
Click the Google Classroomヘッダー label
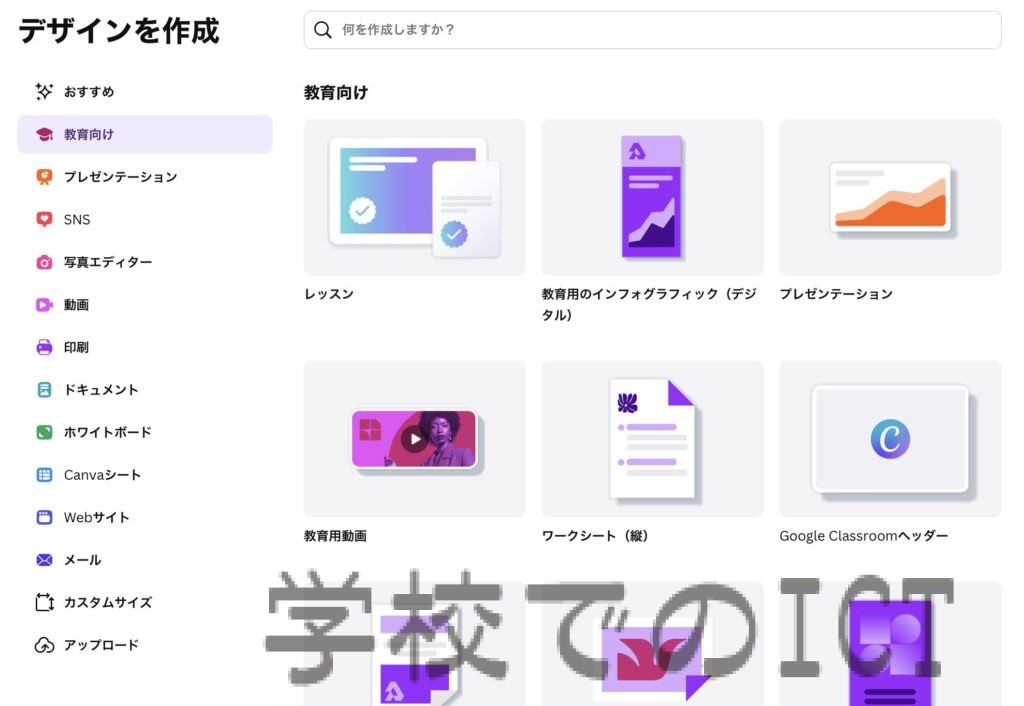click(863, 536)
